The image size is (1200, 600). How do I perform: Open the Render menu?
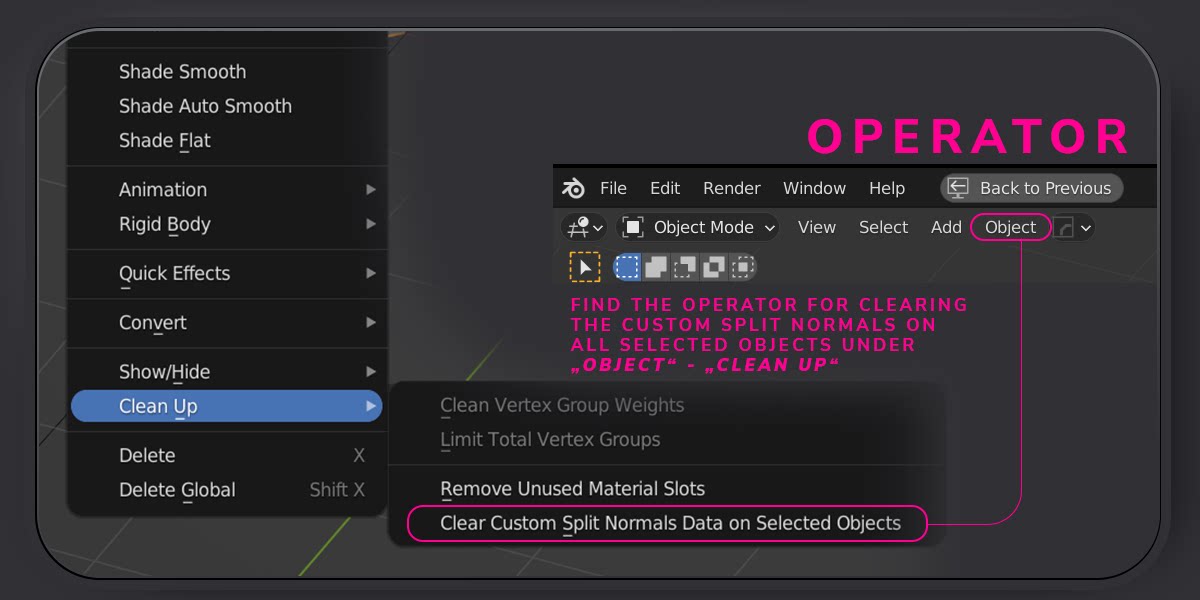pos(731,188)
